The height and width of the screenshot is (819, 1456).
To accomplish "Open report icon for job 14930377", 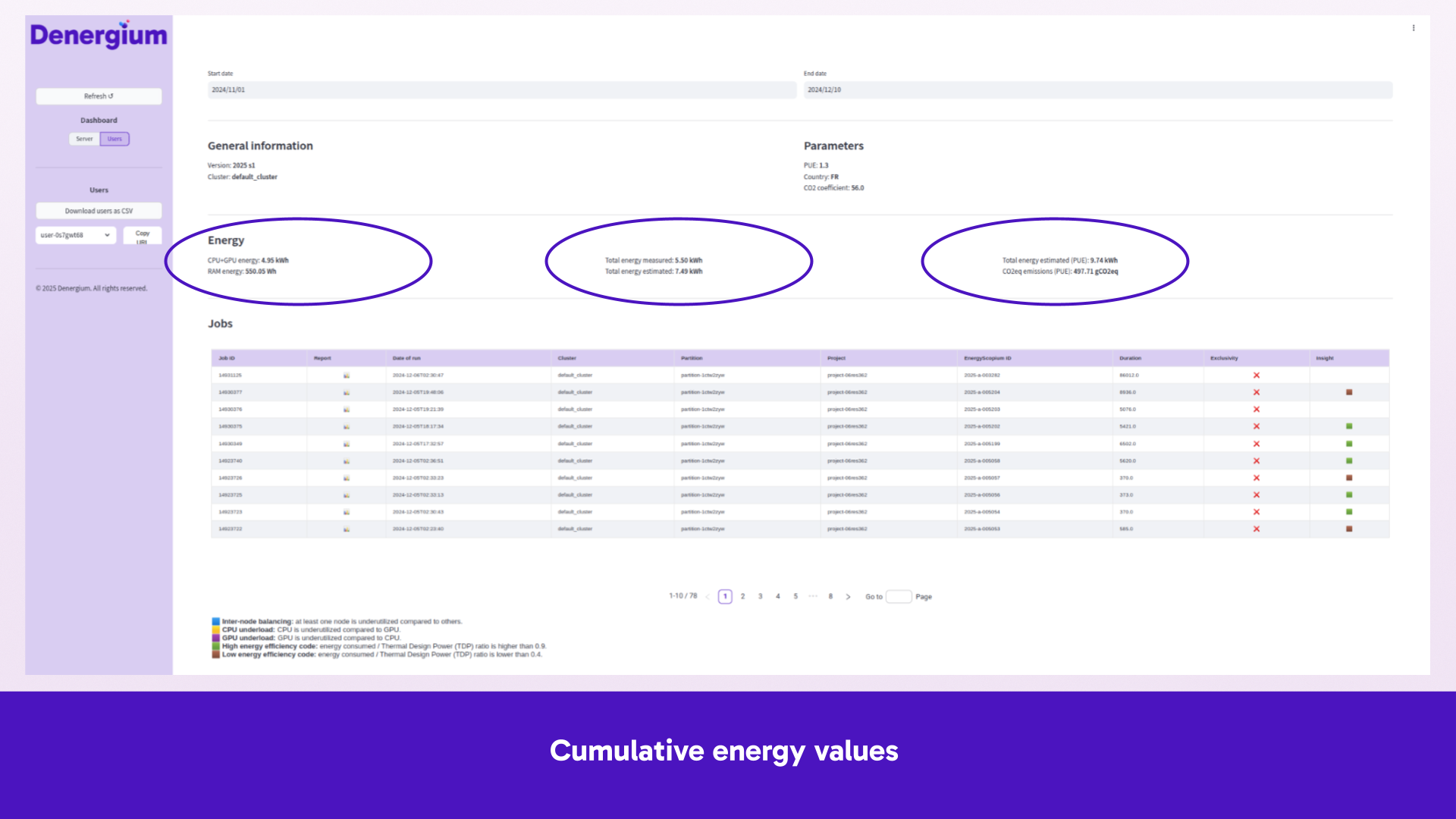I will (347, 393).
